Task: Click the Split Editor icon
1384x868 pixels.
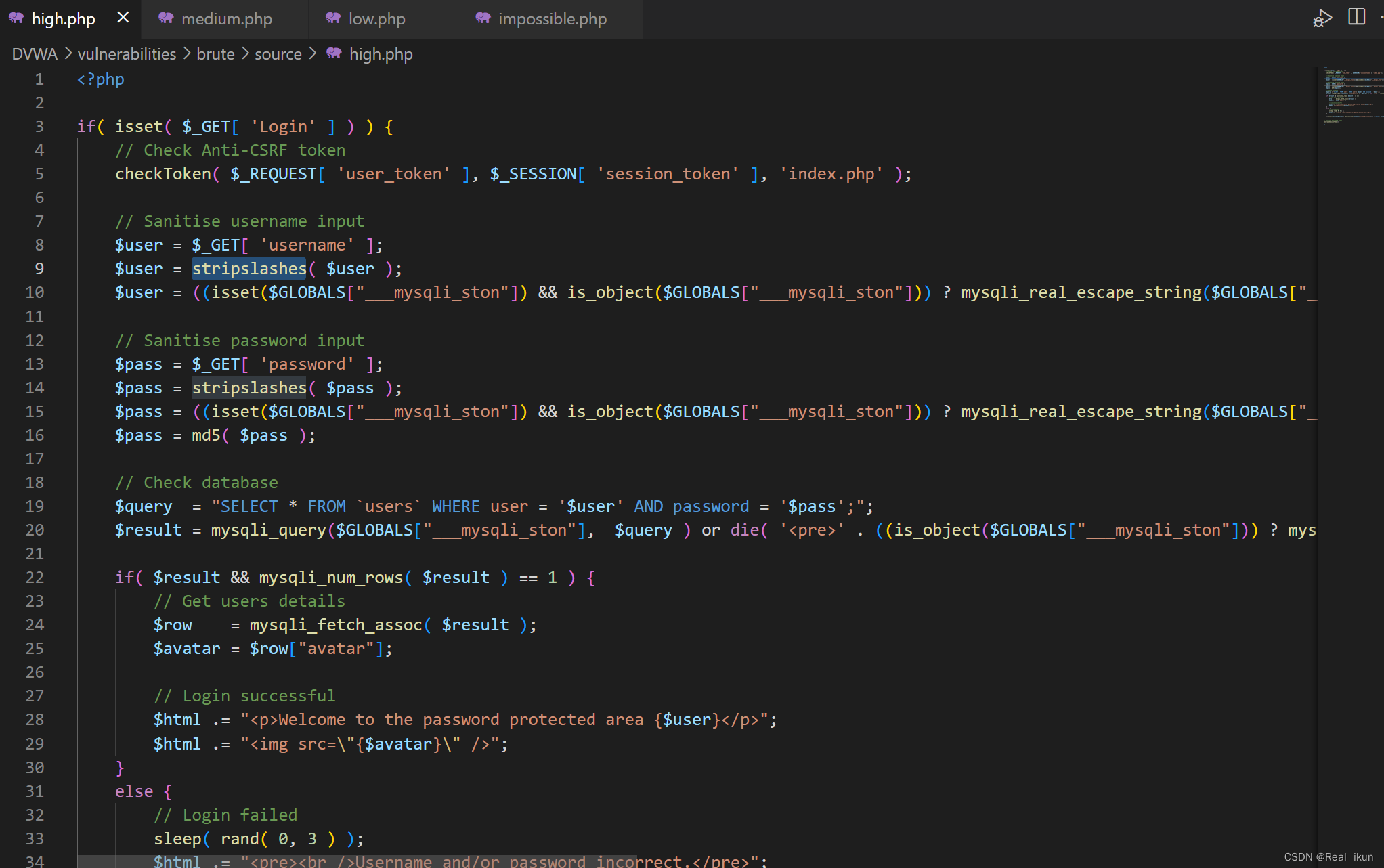Action: point(1356,17)
